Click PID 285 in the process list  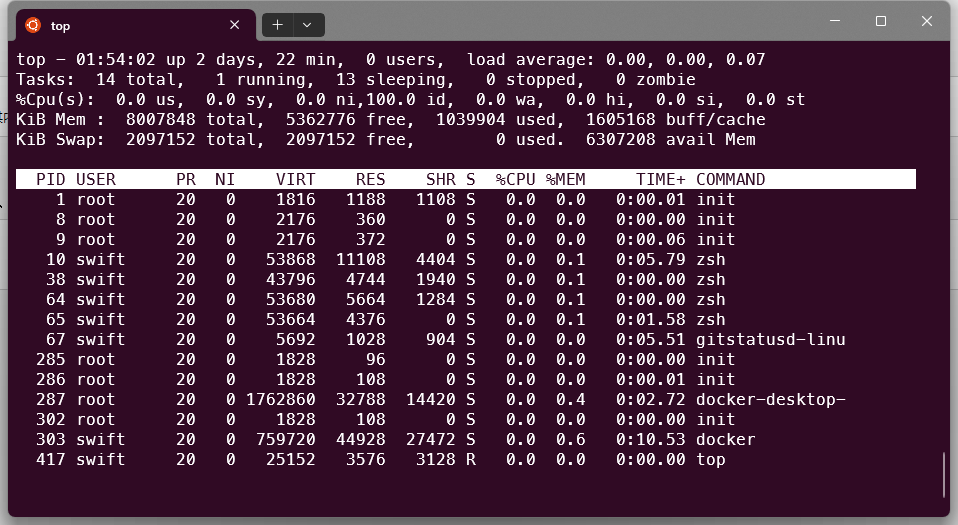pos(51,360)
